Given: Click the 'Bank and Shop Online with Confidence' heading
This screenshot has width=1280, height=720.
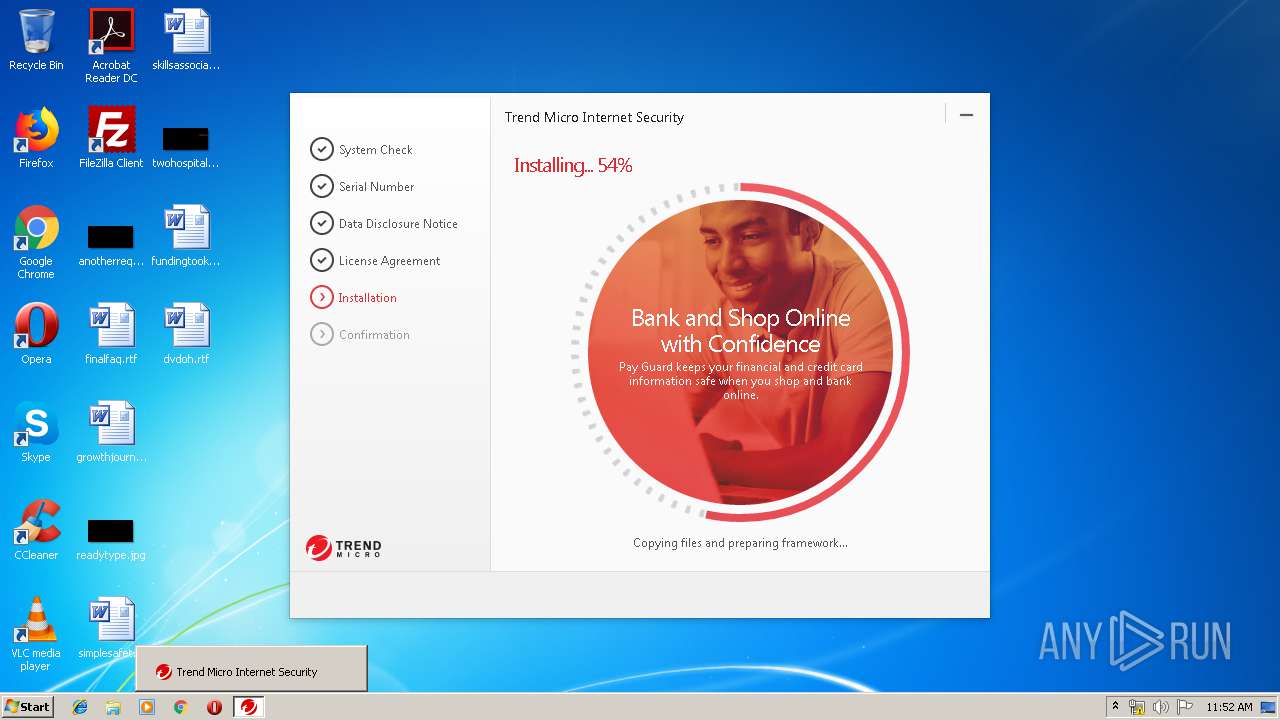Looking at the screenshot, I should click(x=740, y=331).
